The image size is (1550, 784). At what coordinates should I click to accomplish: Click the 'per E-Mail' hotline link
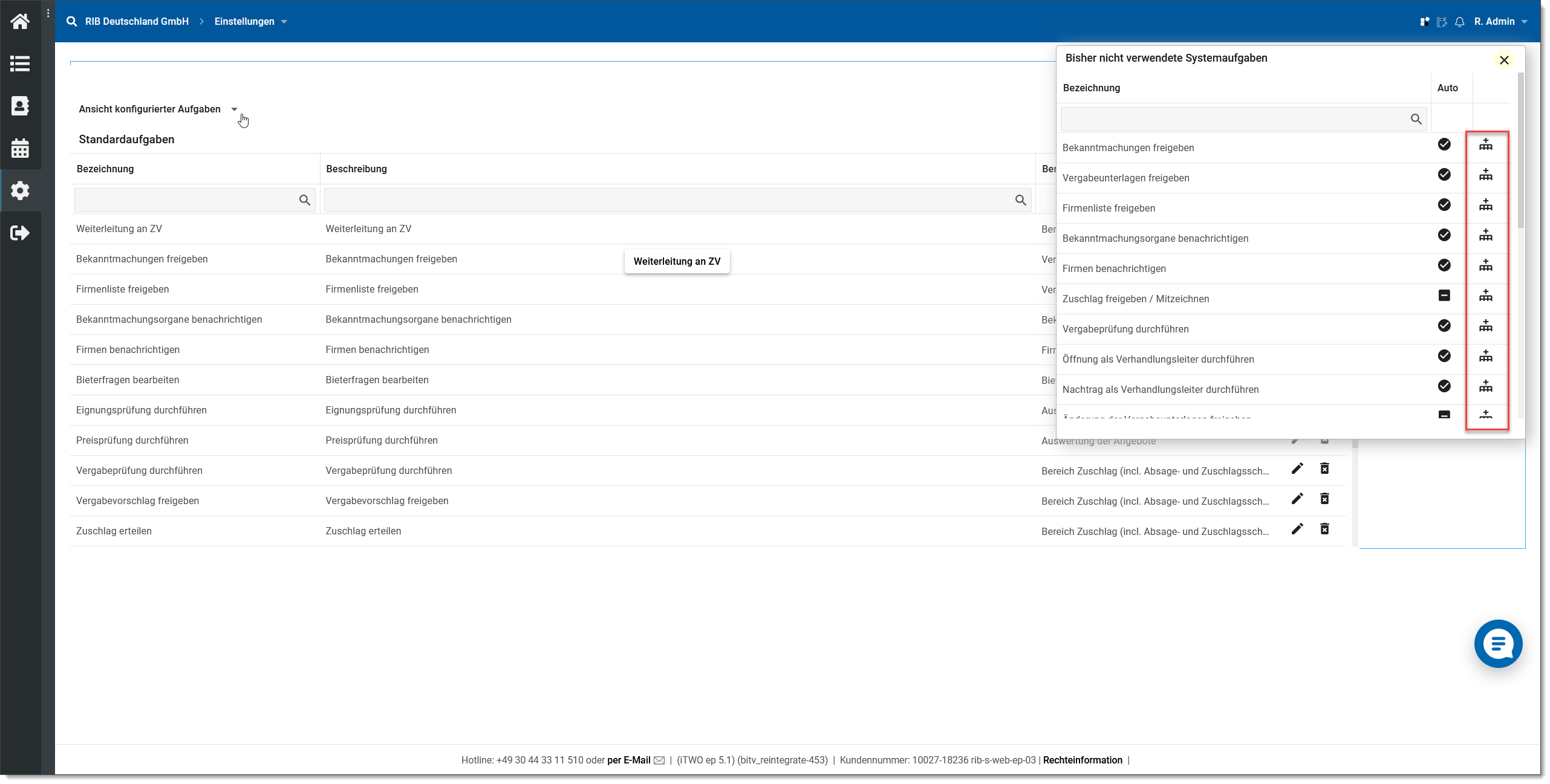click(628, 760)
